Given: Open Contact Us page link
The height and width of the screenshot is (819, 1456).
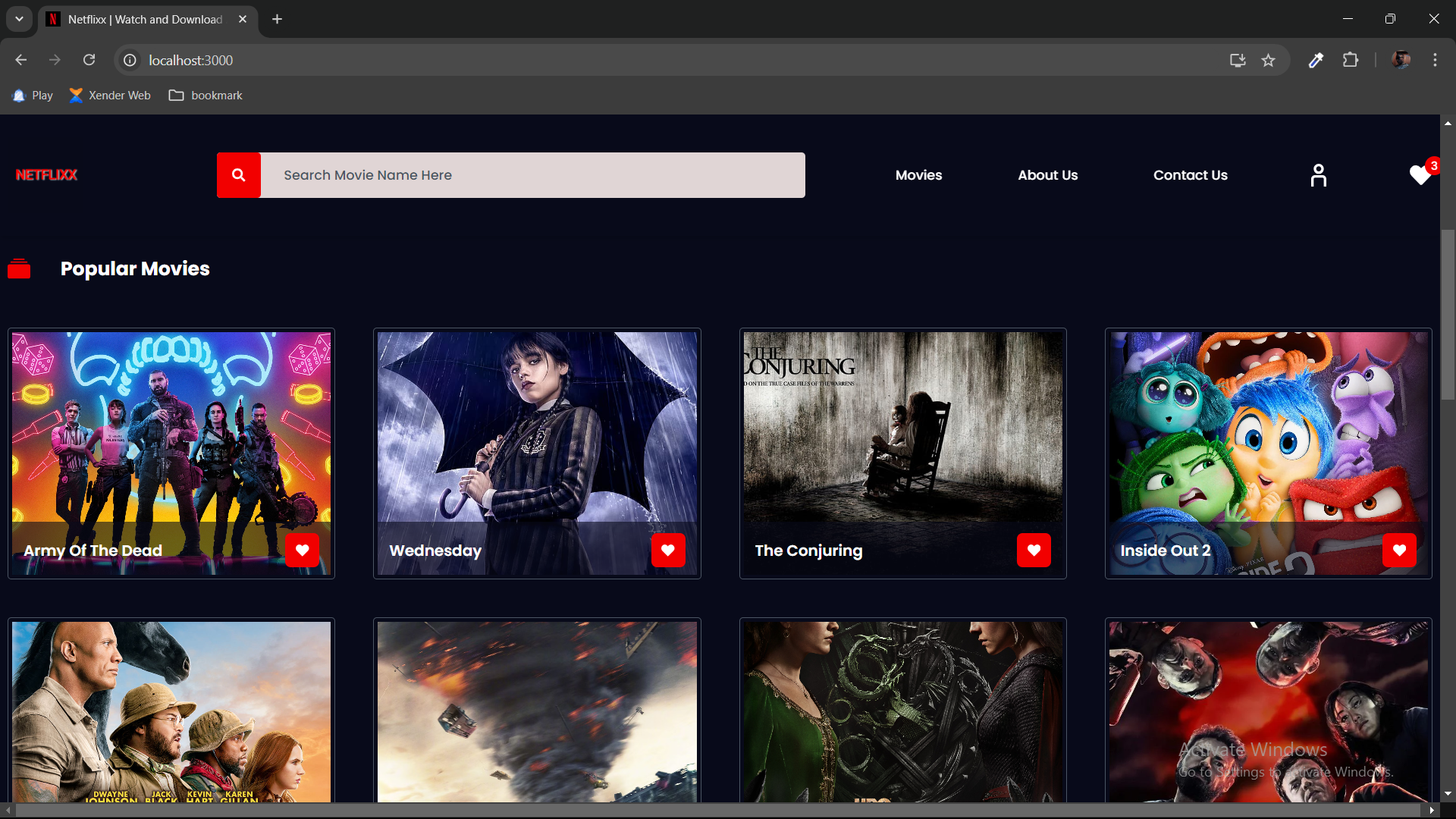Looking at the screenshot, I should (x=1190, y=175).
